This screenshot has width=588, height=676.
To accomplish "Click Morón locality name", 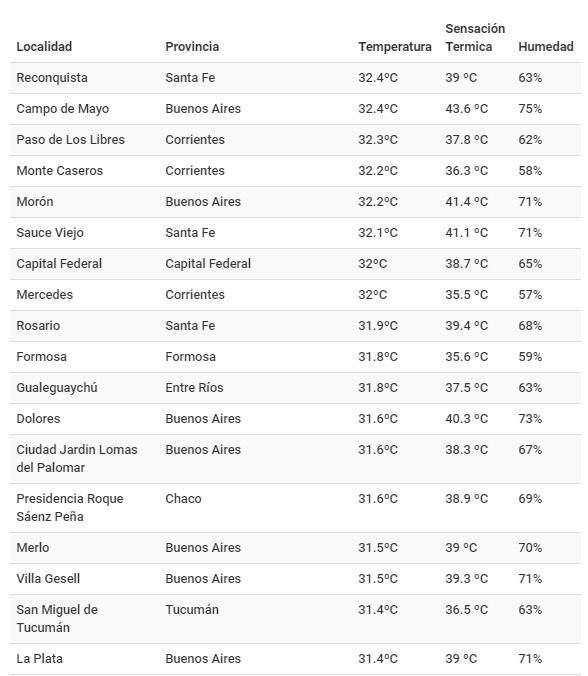I will (x=35, y=202).
